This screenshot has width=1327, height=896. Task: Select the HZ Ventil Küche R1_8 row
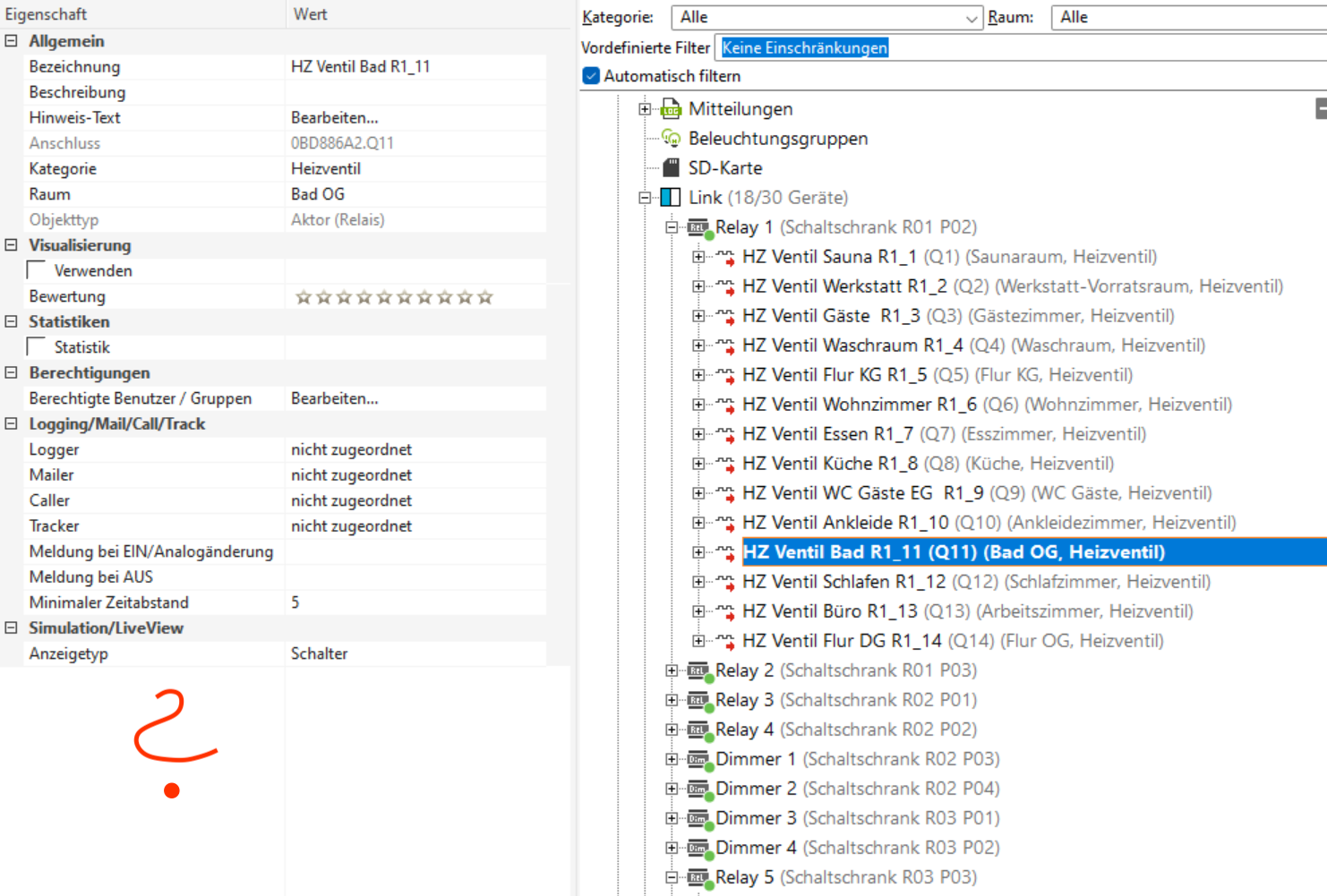pyautogui.click(x=929, y=464)
